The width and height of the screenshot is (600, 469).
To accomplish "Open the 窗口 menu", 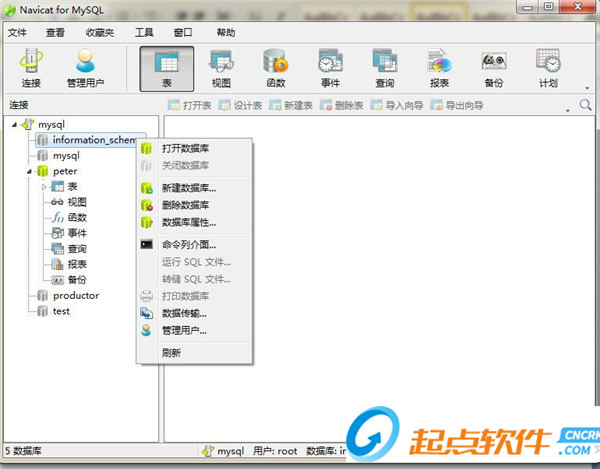I will 183,33.
